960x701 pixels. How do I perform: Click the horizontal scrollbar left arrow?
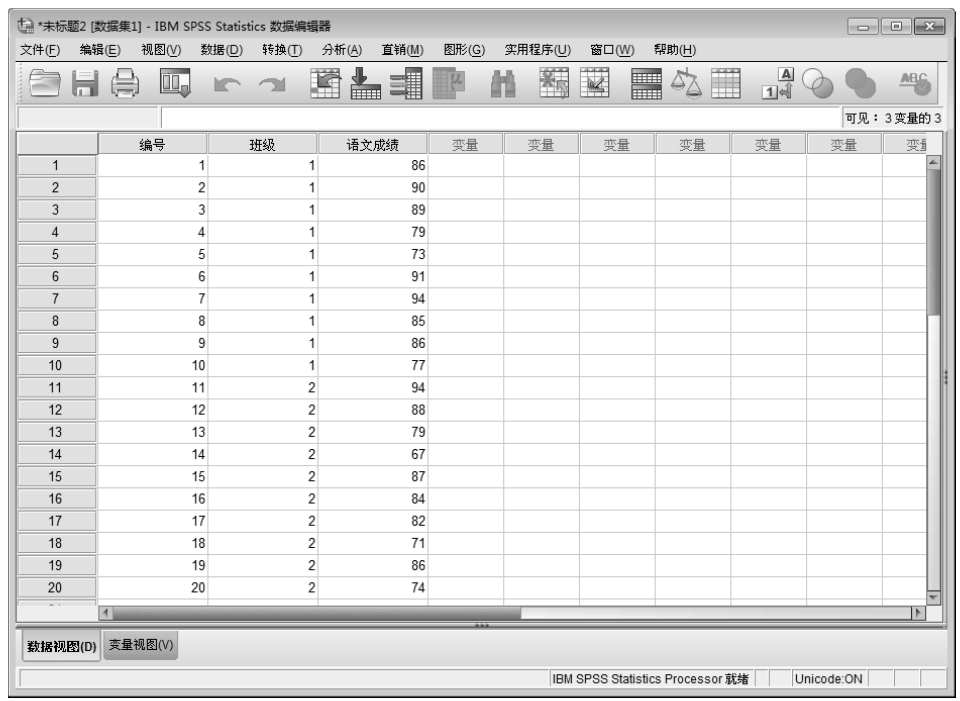pos(105,613)
